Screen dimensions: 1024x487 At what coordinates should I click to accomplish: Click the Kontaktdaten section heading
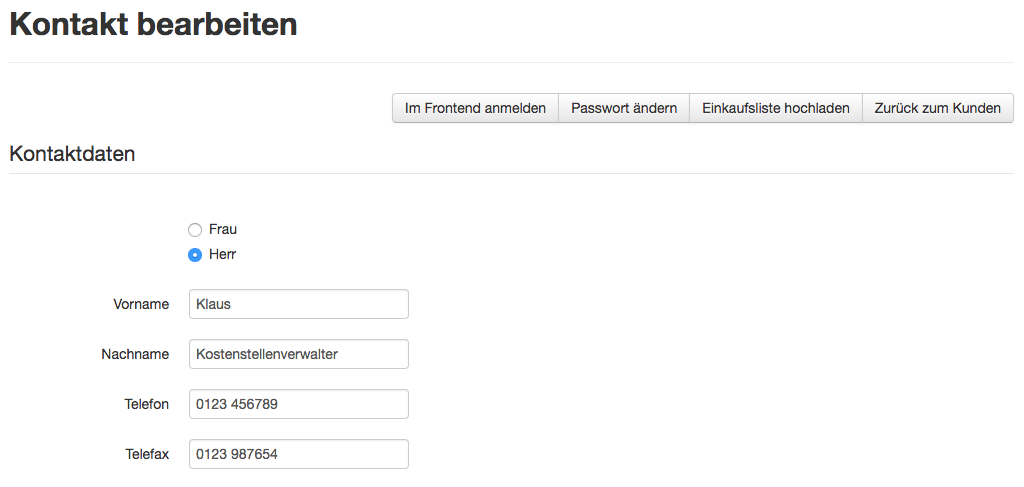[72, 154]
